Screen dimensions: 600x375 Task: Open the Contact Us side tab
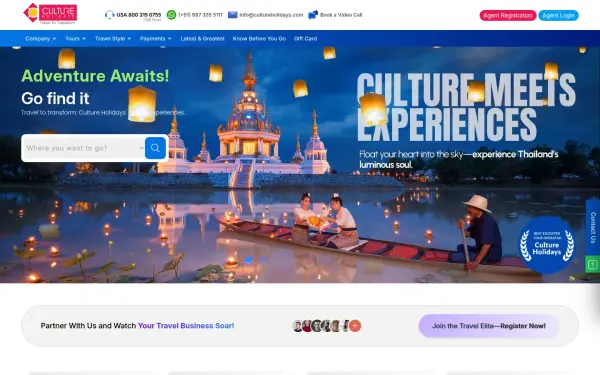coord(593,227)
